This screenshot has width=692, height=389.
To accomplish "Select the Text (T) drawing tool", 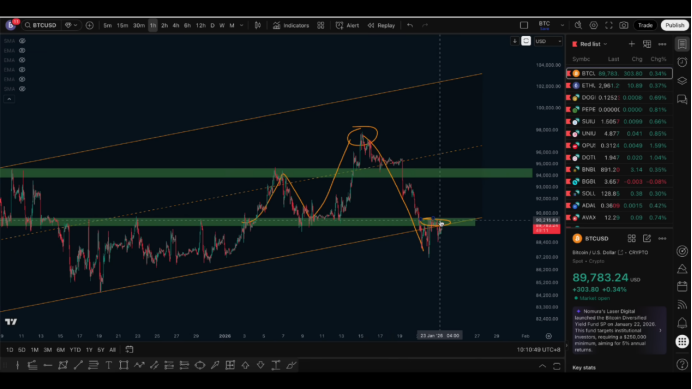I will pyautogui.click(x=109, y=365).
